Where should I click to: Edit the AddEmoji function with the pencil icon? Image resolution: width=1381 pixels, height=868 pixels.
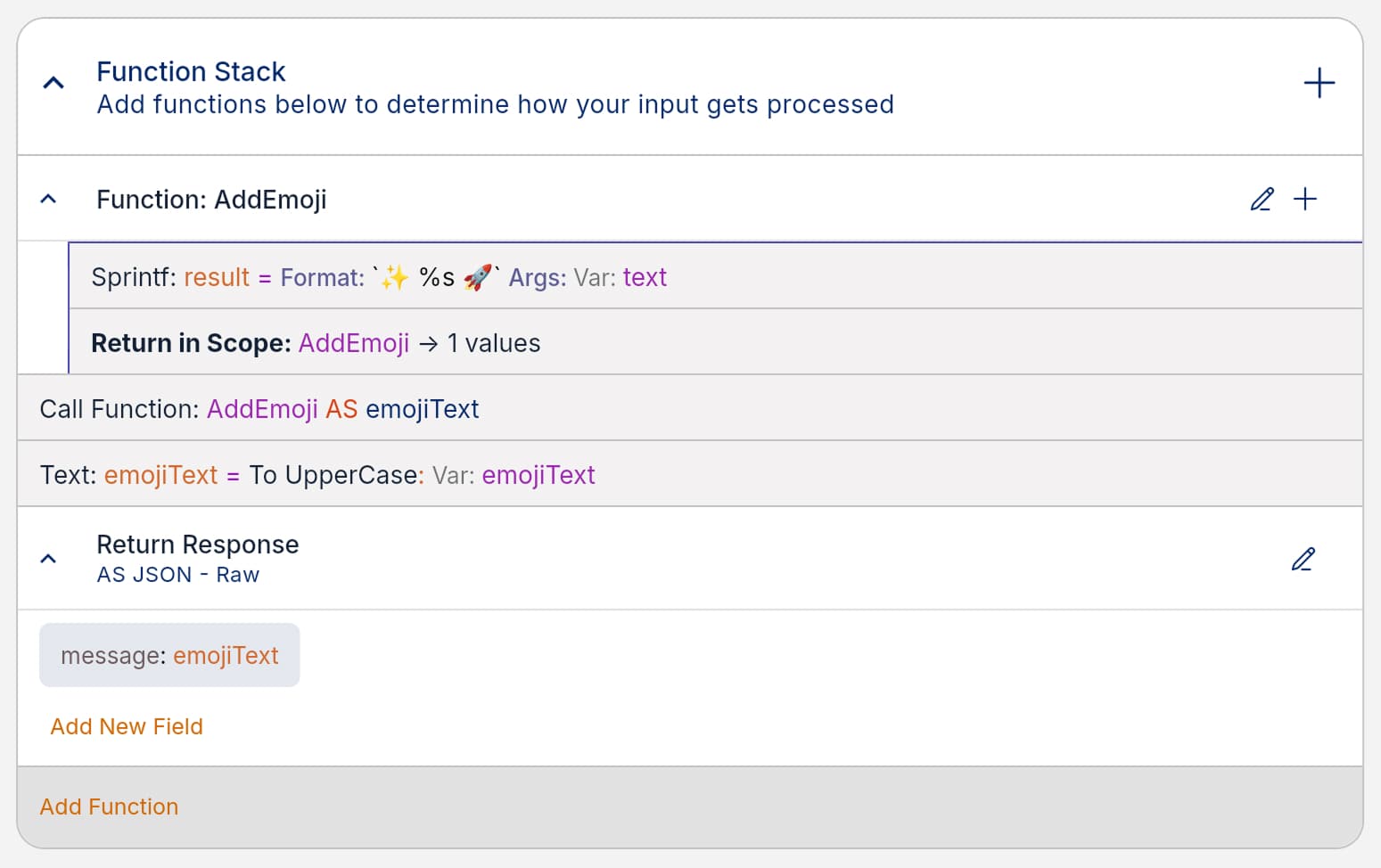pos(1262,199)
